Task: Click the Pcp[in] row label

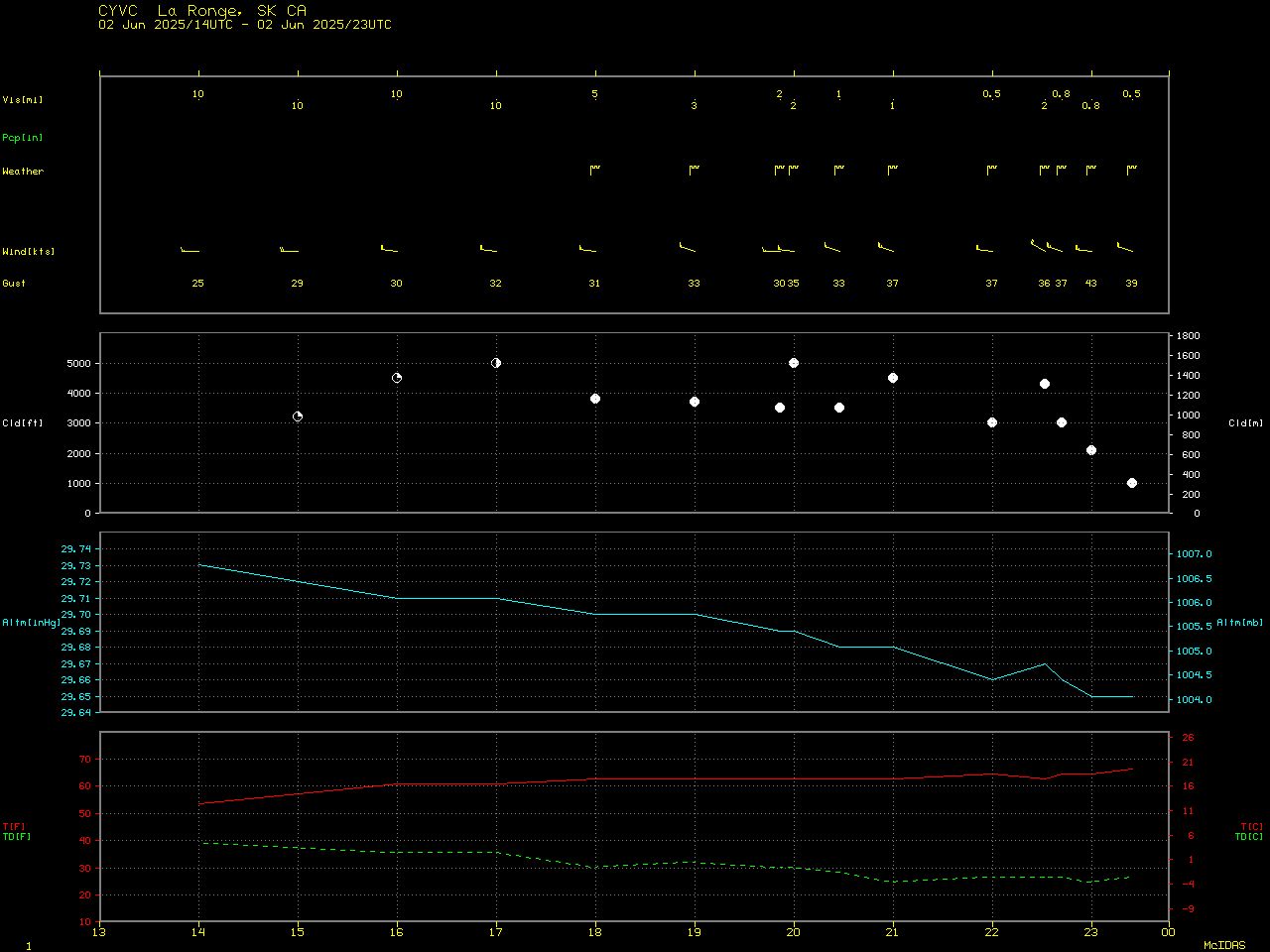Action: [23, 138]
